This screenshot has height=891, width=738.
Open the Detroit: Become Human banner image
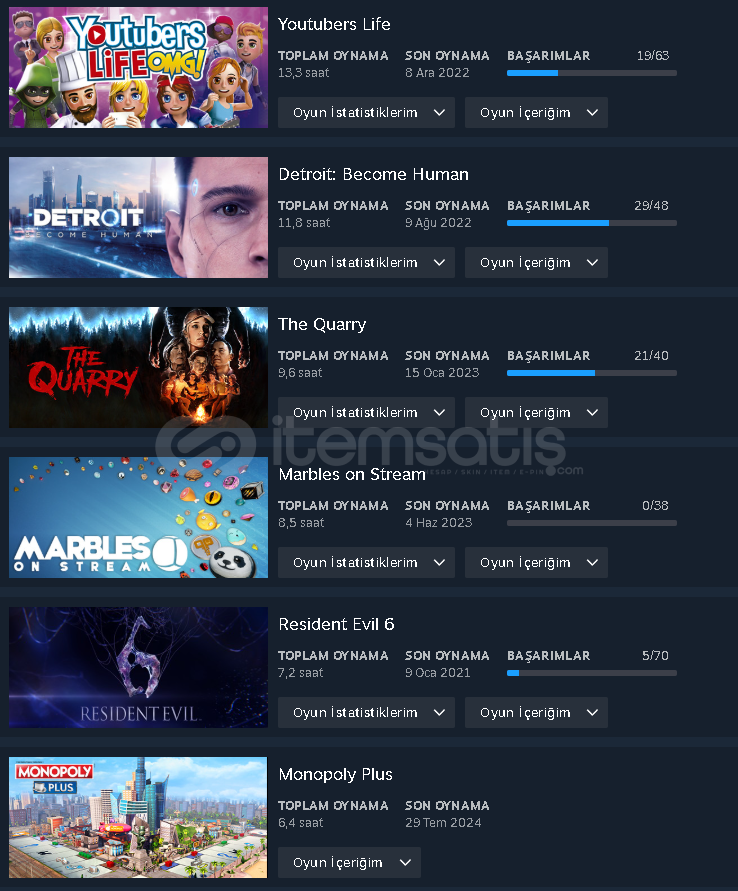tap(138, 217)
